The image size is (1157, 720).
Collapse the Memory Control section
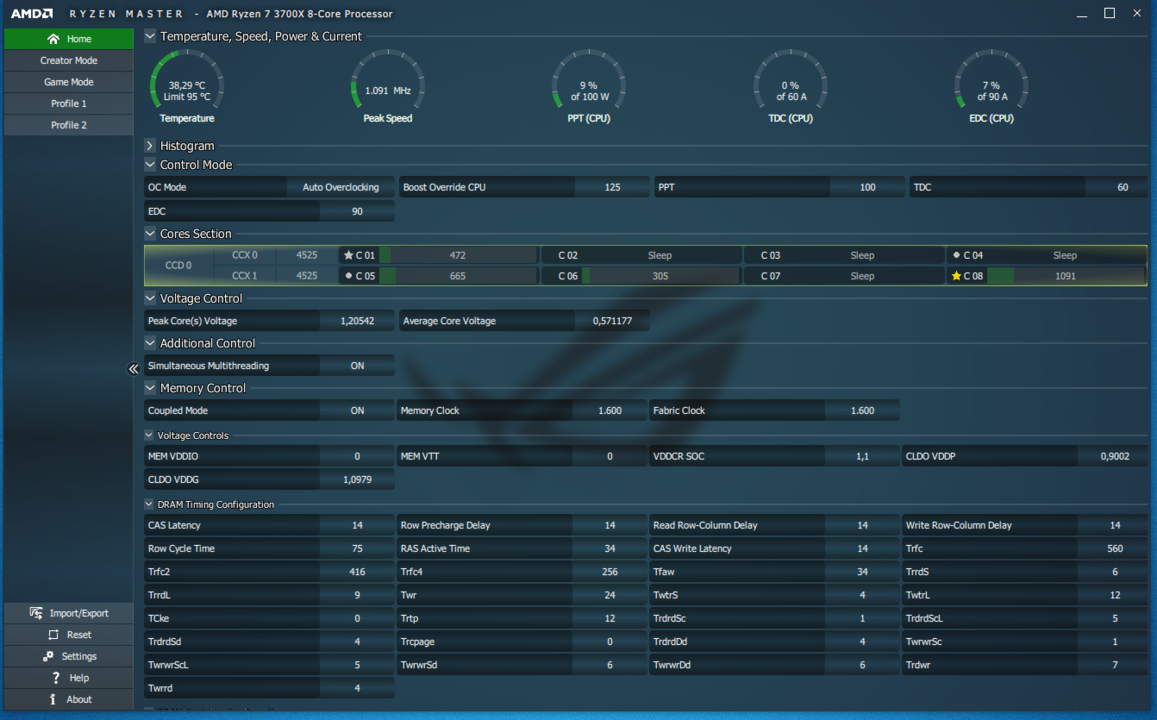150,388
